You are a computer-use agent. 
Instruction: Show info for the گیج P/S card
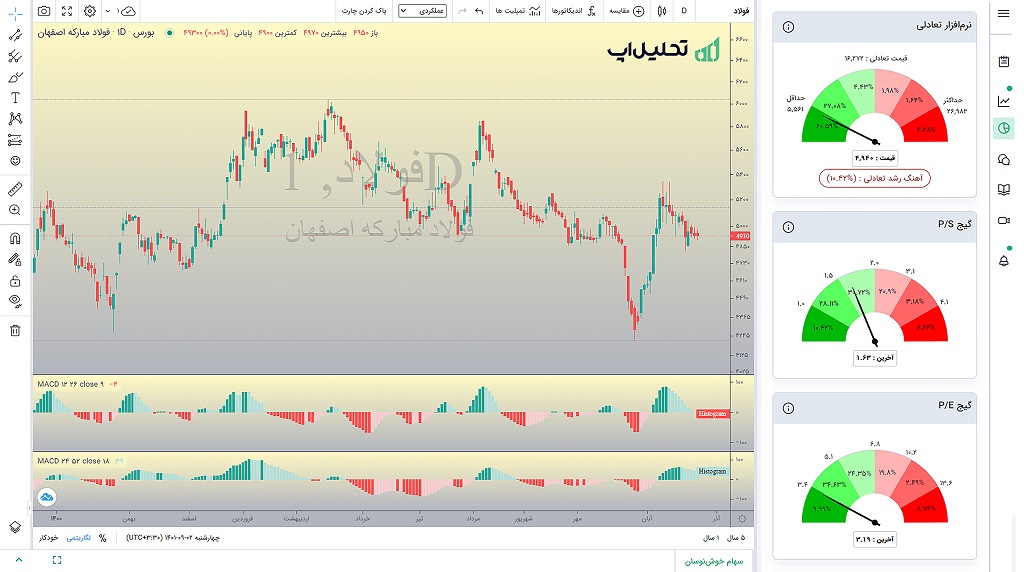(x=788, y=227)
